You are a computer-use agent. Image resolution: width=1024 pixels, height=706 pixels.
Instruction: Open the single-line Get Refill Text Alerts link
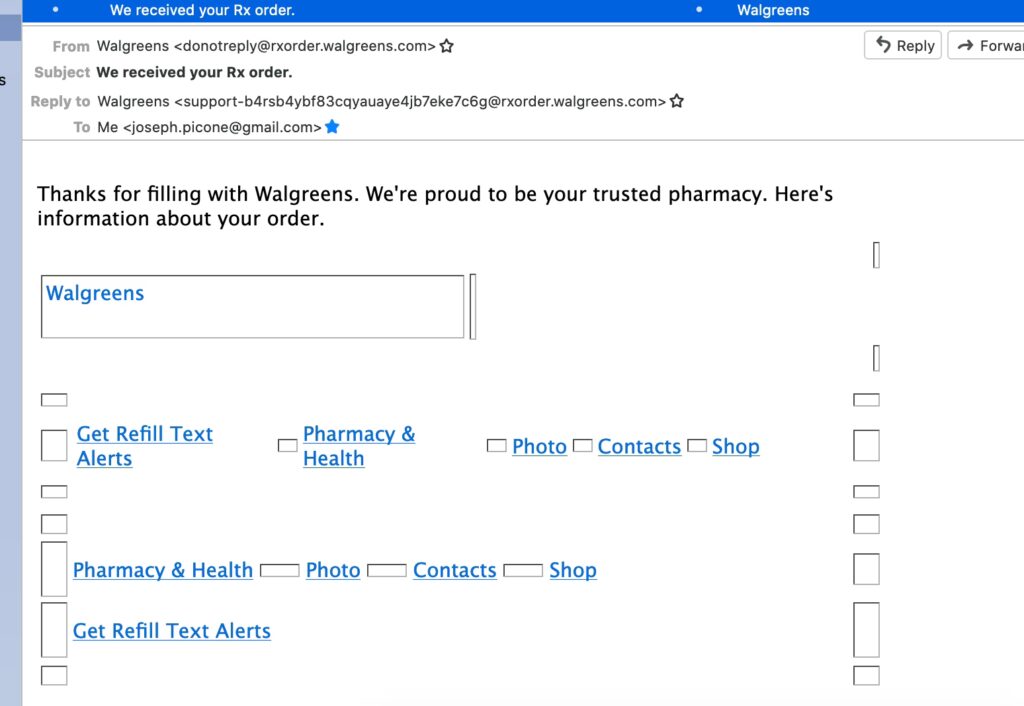point(171,631)
